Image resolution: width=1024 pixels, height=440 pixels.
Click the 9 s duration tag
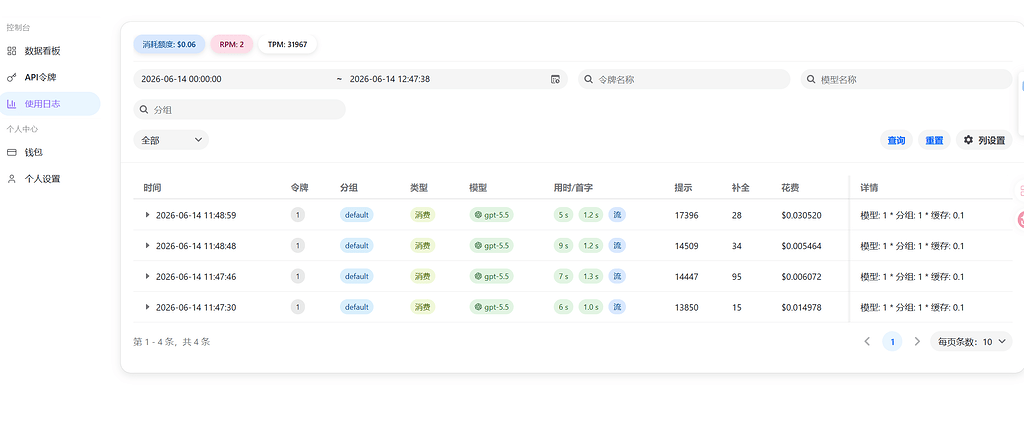(x=563, y=245)
